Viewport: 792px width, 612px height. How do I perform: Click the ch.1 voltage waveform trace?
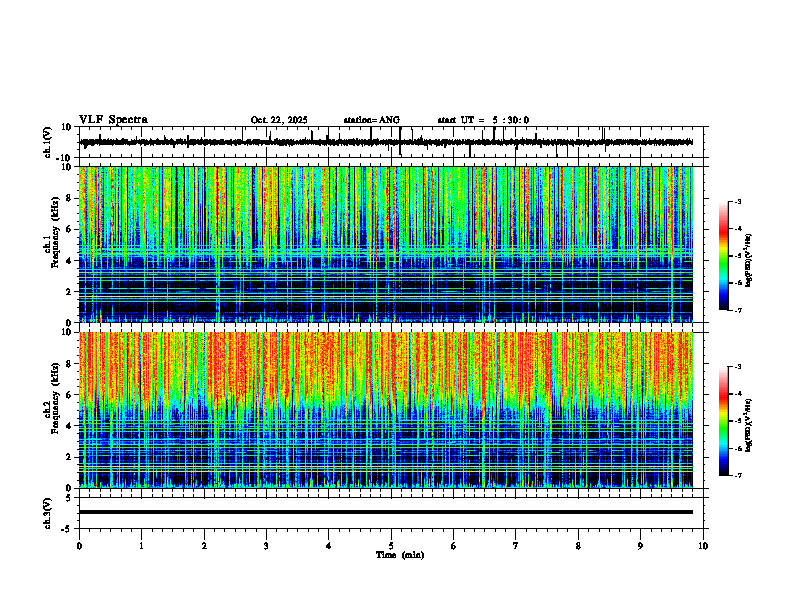coord(386,142)
